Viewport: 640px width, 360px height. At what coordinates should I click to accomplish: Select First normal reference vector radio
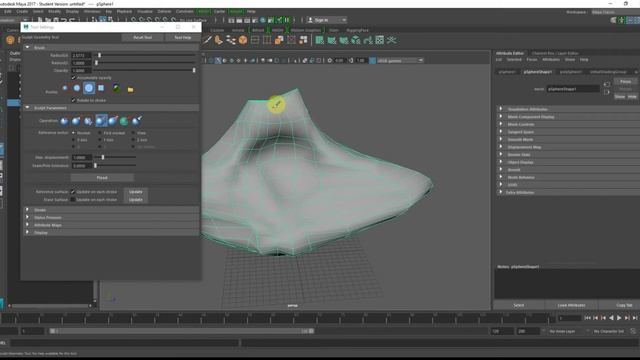(x=100, y=133)
